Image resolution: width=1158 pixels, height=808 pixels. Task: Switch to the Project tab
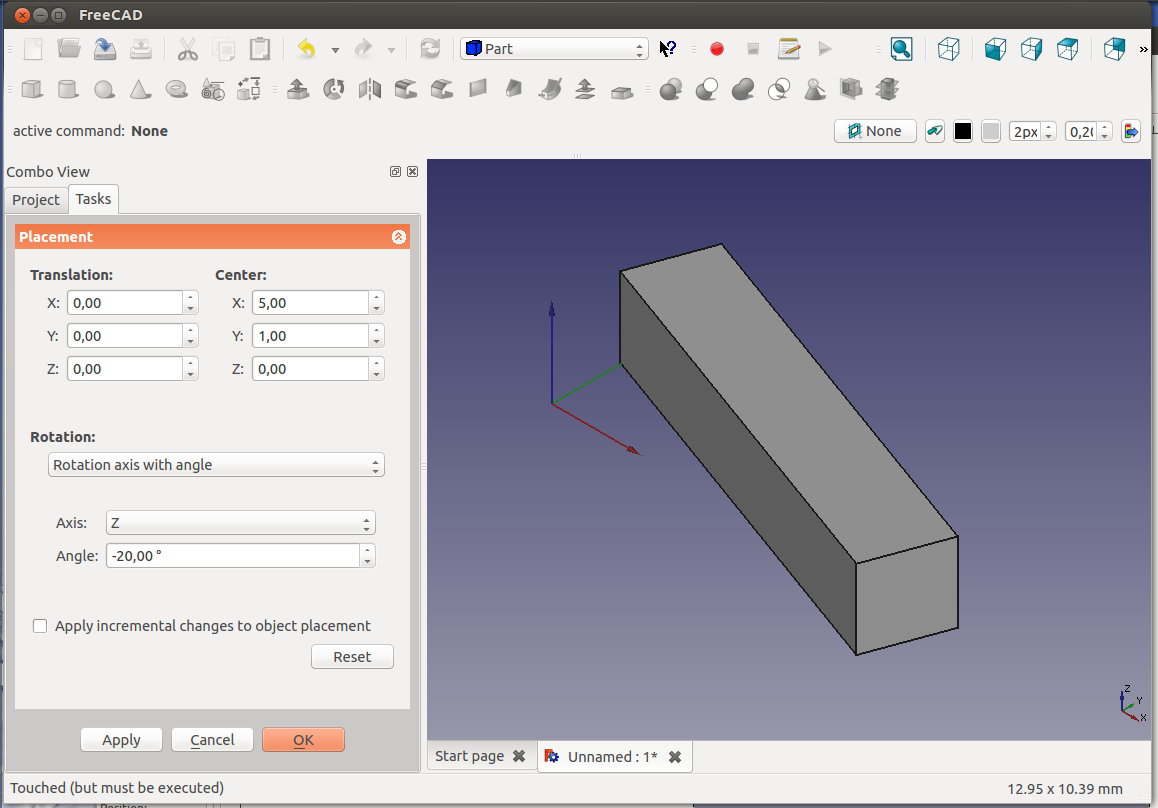pos(36,200)
